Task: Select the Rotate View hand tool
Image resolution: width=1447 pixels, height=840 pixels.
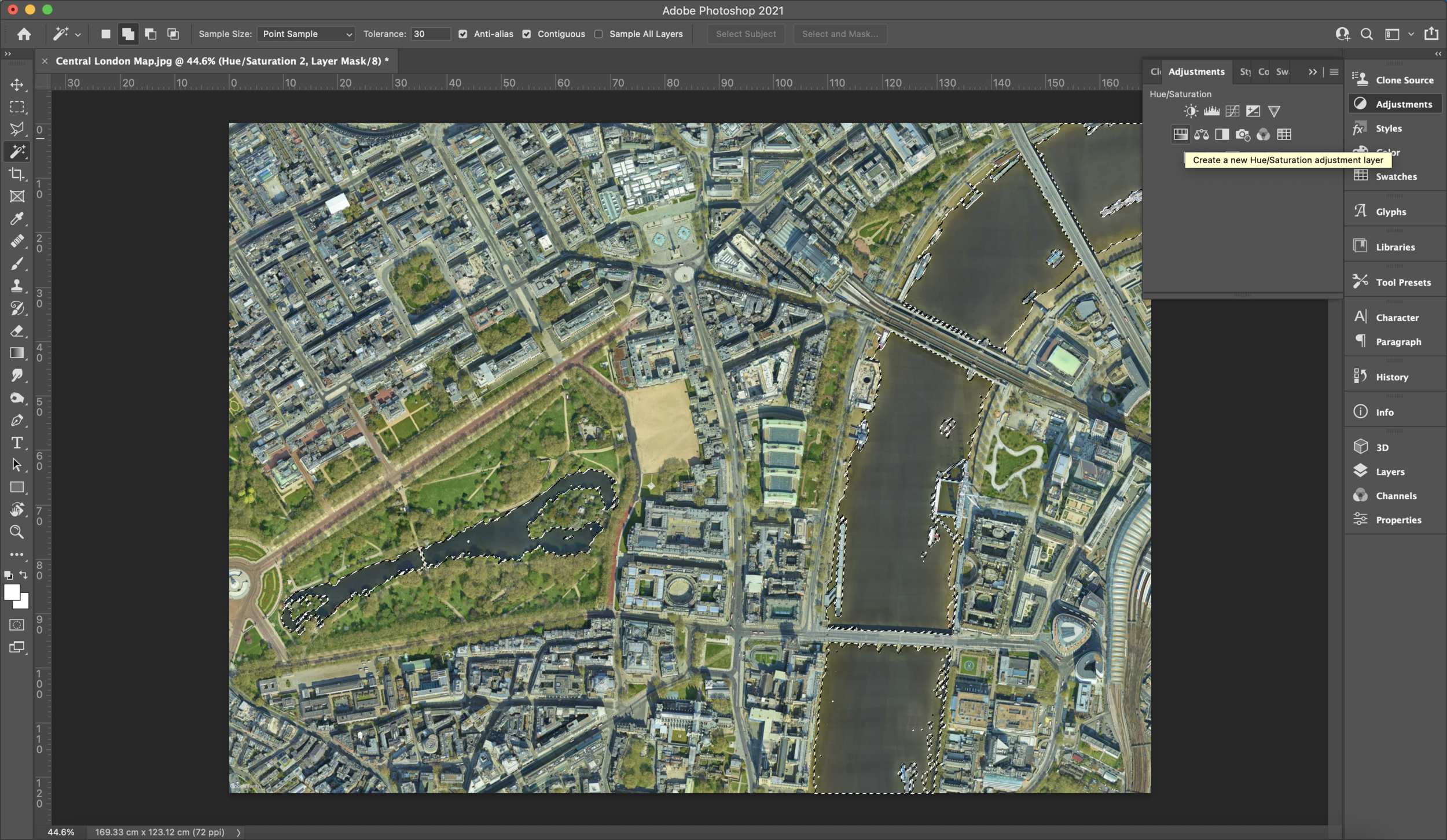Action: pyautogui.click(x=17, y=510)
